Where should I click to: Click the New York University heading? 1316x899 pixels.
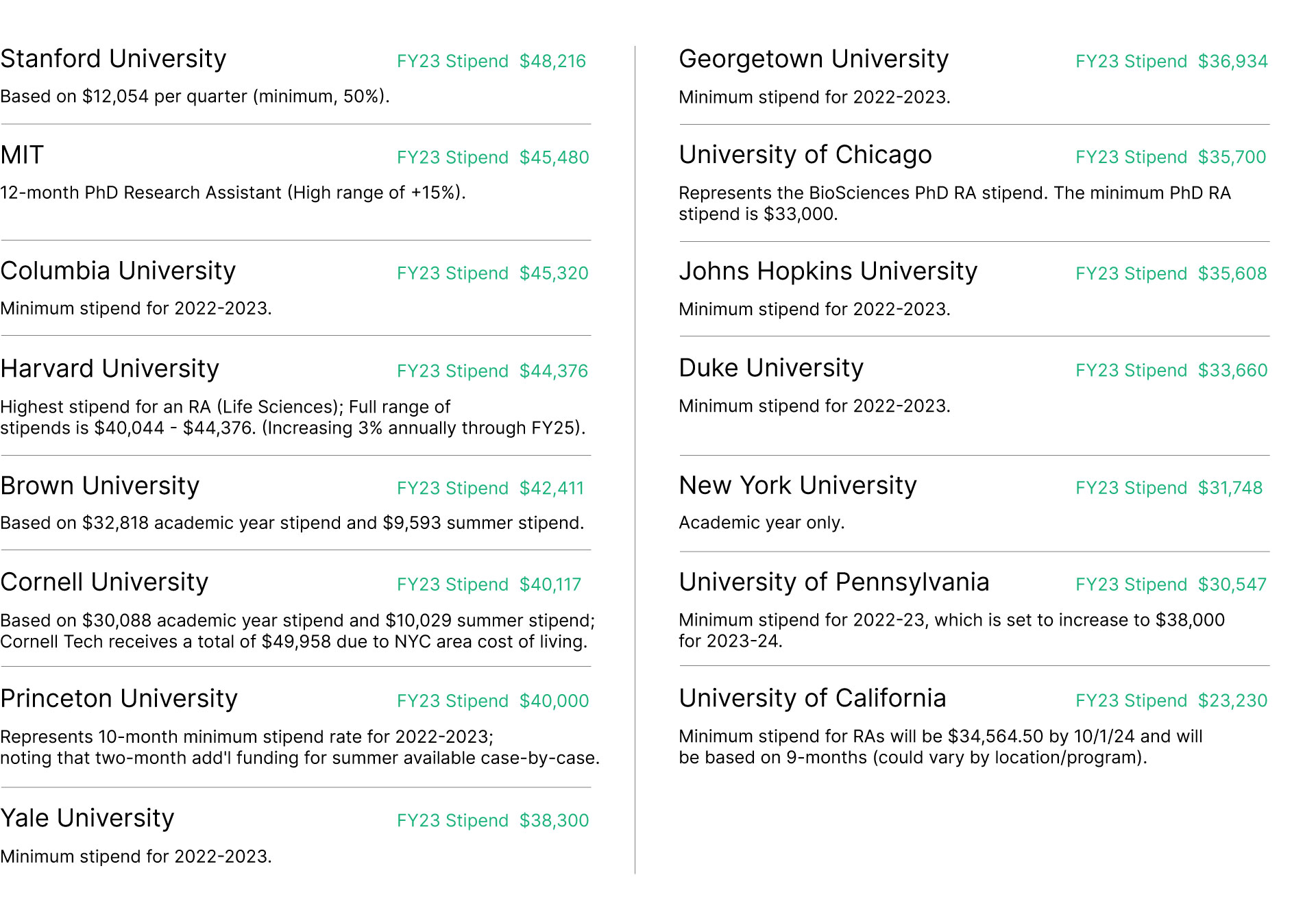(798, 486)
